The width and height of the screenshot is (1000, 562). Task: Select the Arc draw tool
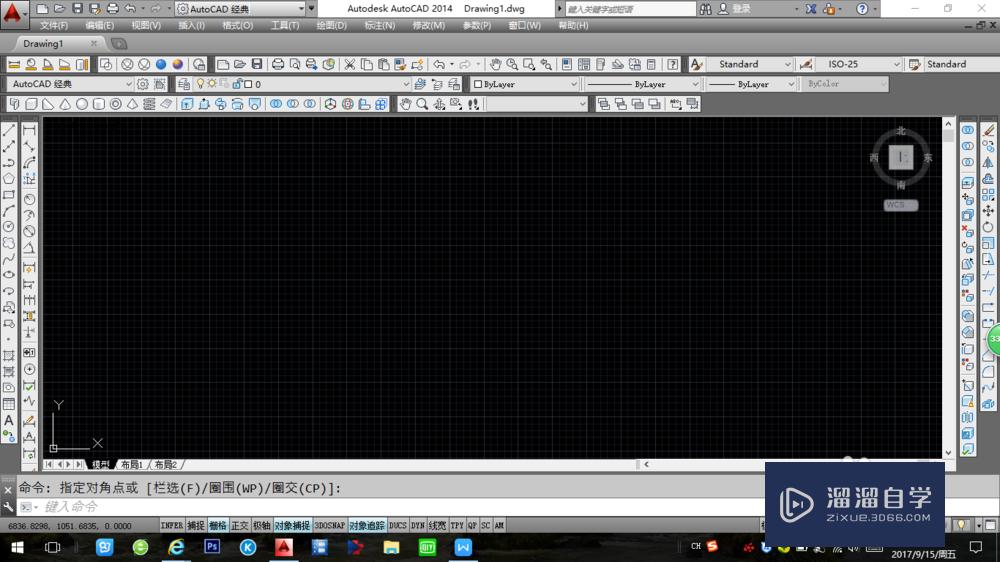click(9, 211)
